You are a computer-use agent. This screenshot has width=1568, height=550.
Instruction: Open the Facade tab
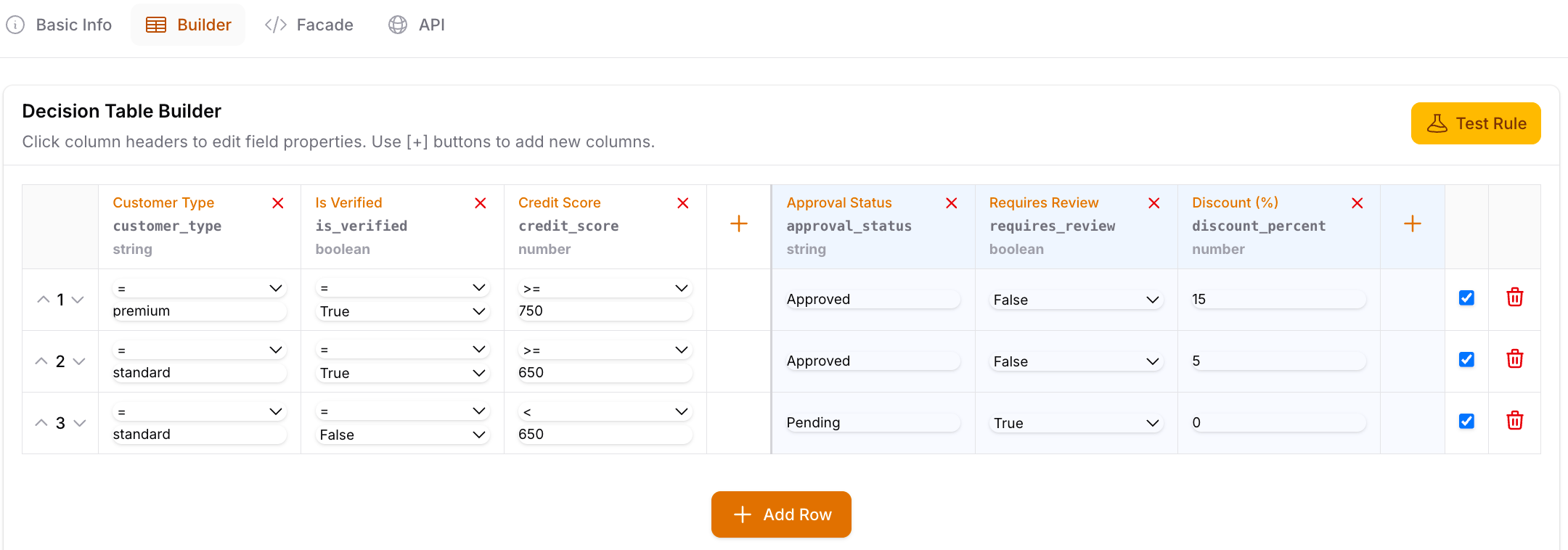click(x=309, y=25)
